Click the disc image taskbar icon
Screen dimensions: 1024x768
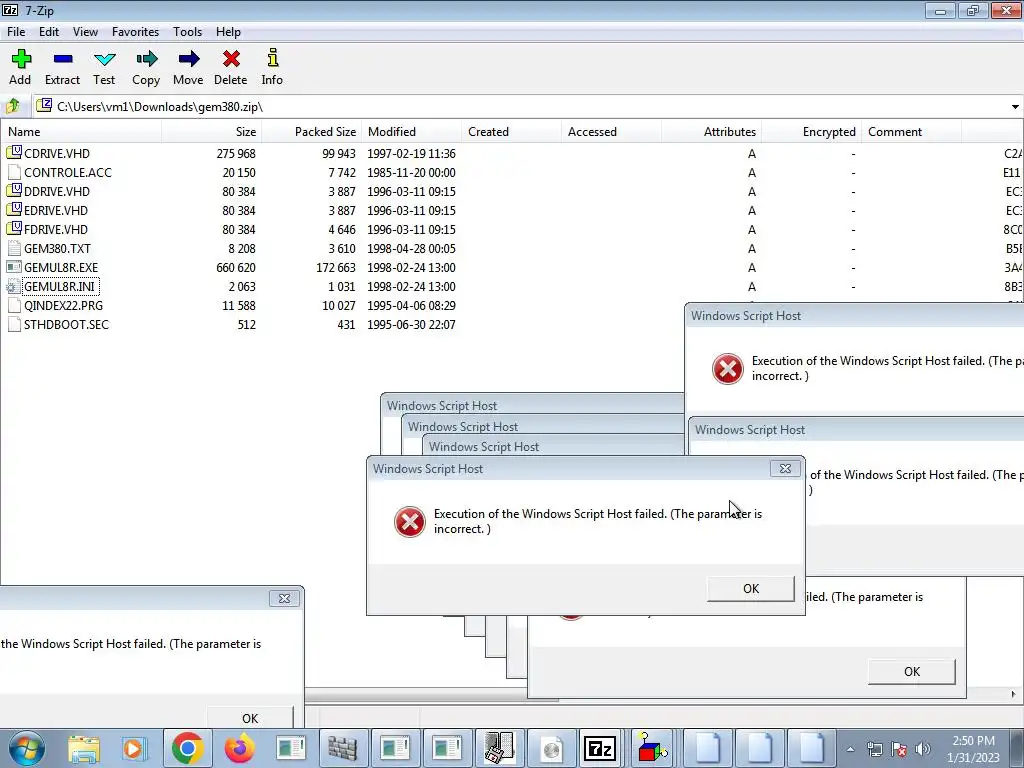(x=552, y=748)
